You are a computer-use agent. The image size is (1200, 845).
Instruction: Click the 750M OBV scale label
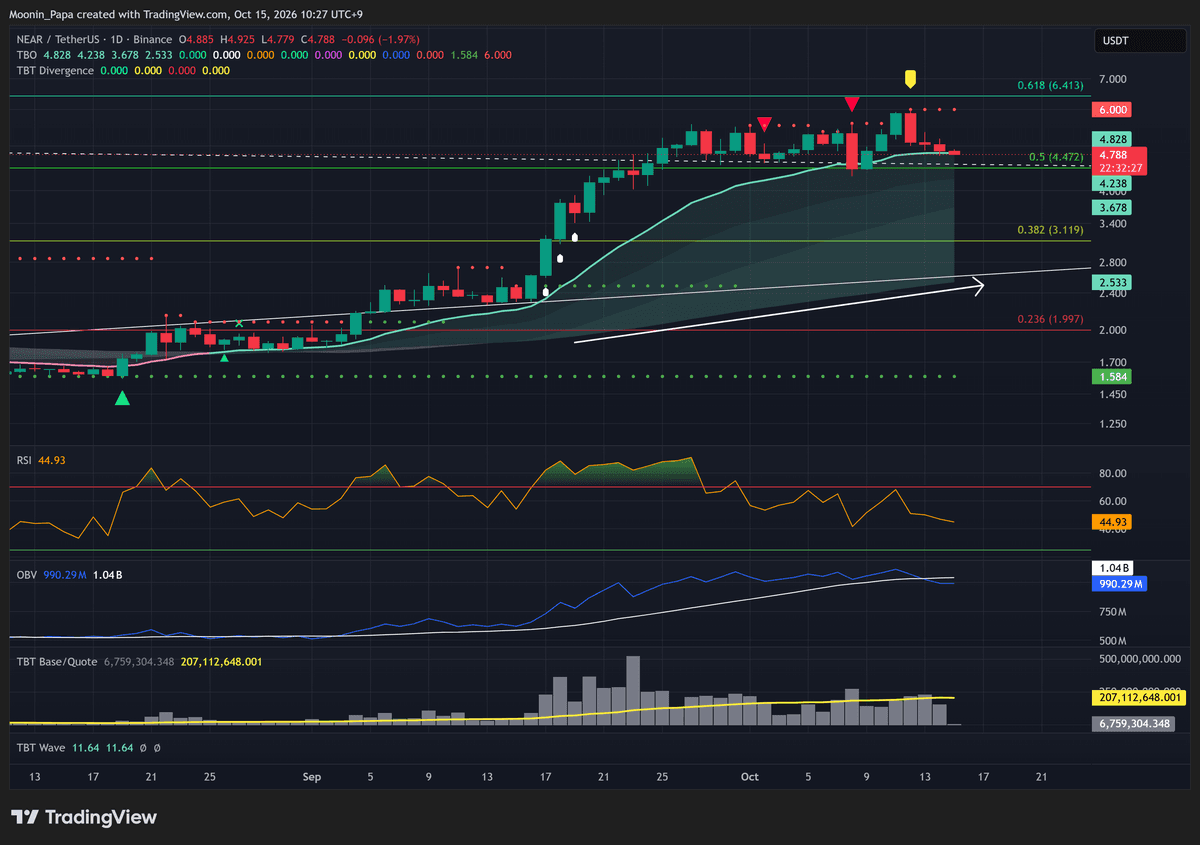[x=1111, y=612]
